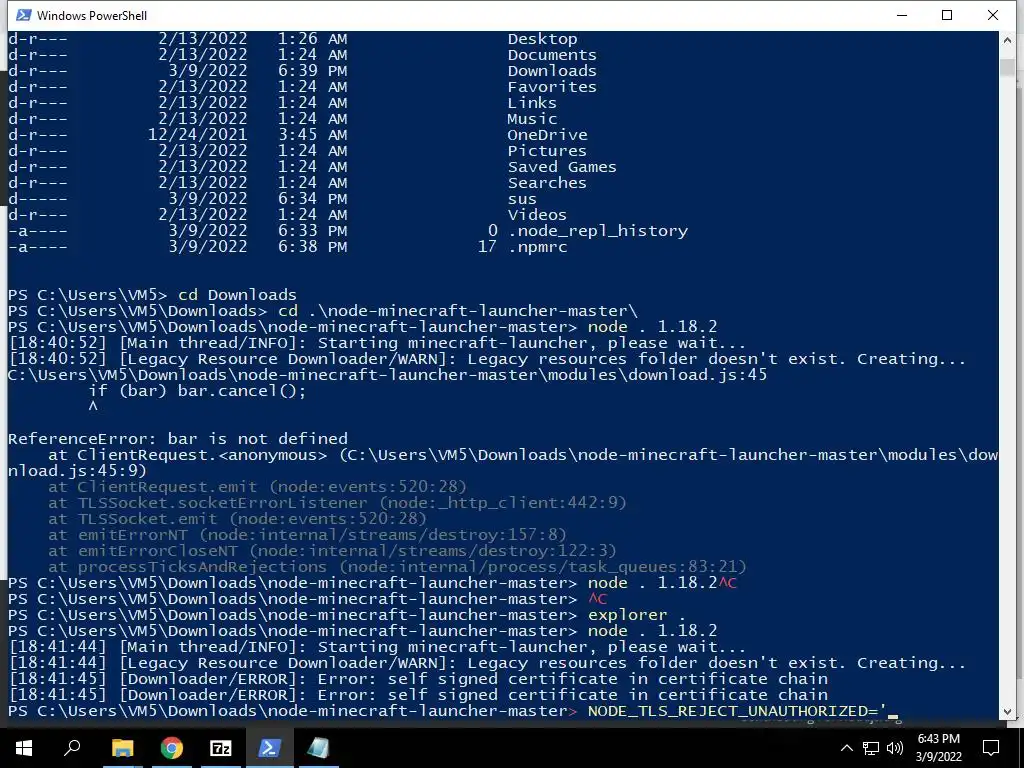
Task: Click the 'sus' directory entry
Action: coord(522,199)
